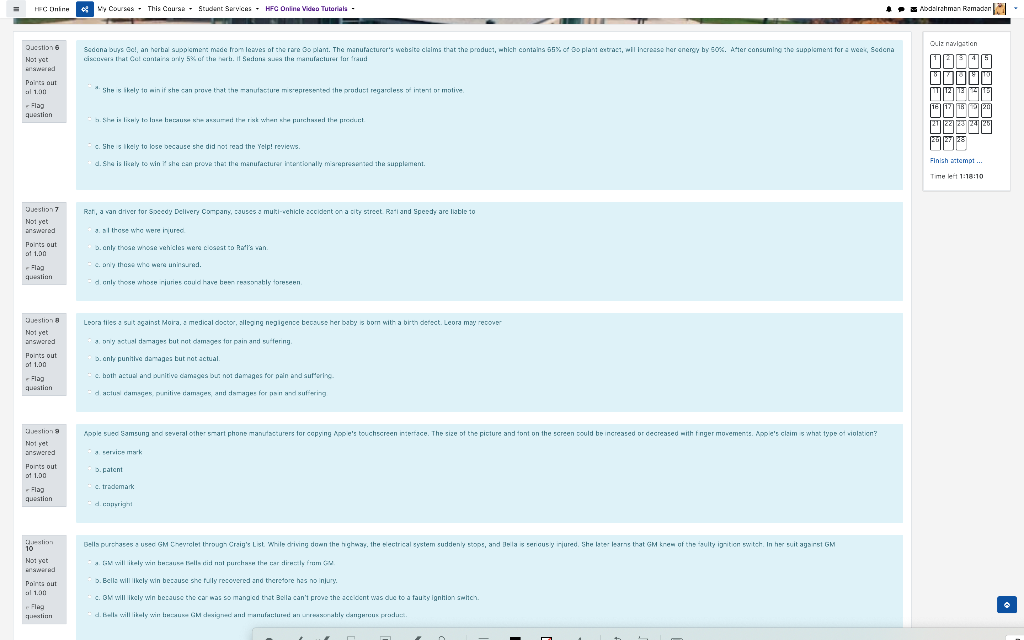Select Question 8 option c, both actual and punitive damages
Screen dimensions: 1024x640
point(90,376)
